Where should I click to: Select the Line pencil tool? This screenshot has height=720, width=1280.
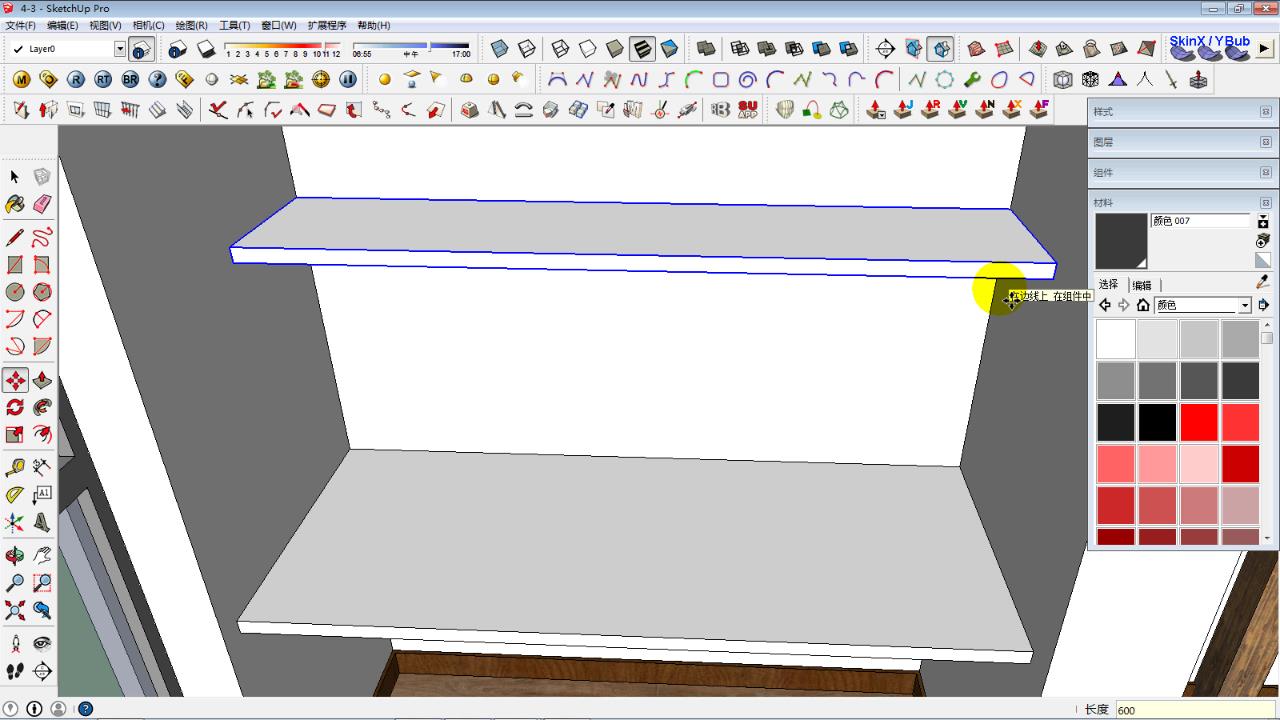pos(14,238)
